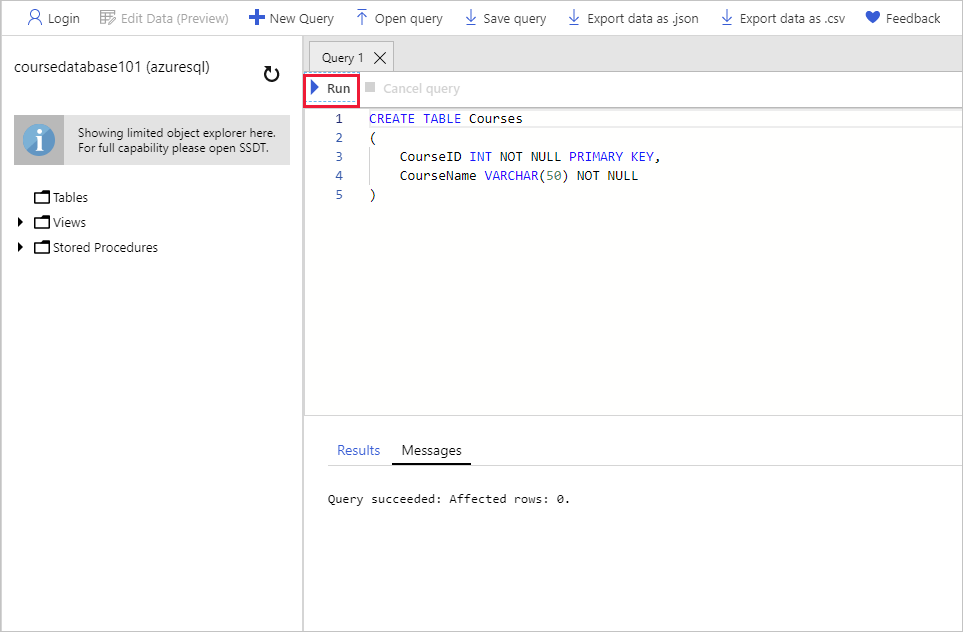963x632 pixels.
Task: Switch to the Messages tab
Action: tap(431, 450)
